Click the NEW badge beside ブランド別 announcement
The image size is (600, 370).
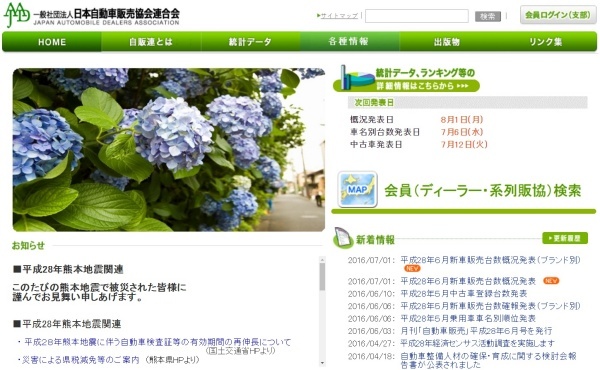412,269
